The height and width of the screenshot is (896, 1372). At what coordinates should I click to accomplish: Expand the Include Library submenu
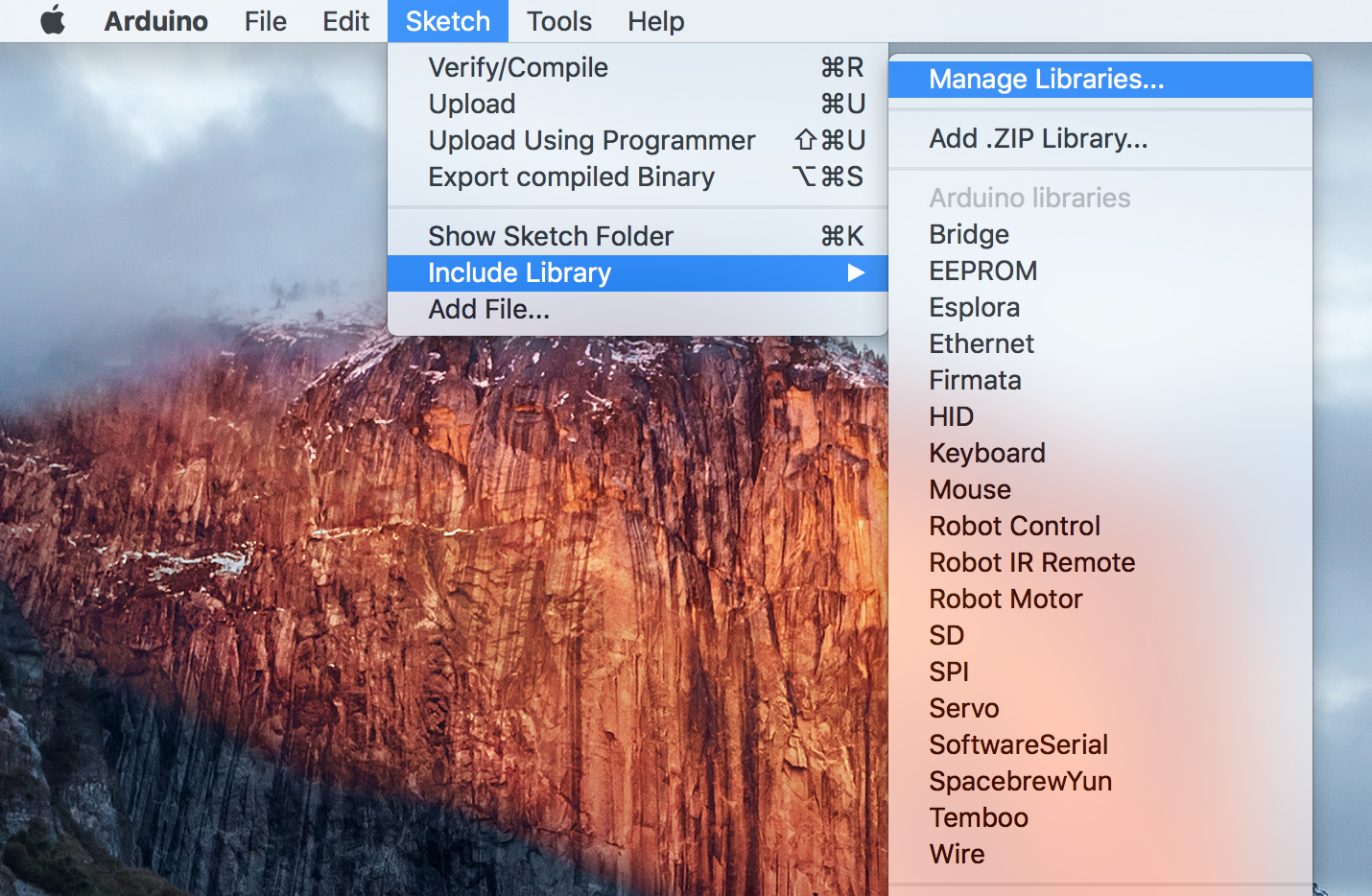point(637,272)
